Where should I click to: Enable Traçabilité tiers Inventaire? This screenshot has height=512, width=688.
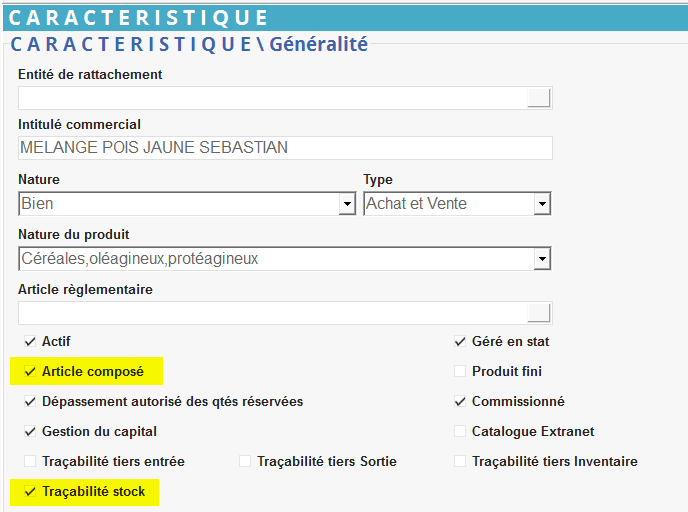click(x=460, y=462)
